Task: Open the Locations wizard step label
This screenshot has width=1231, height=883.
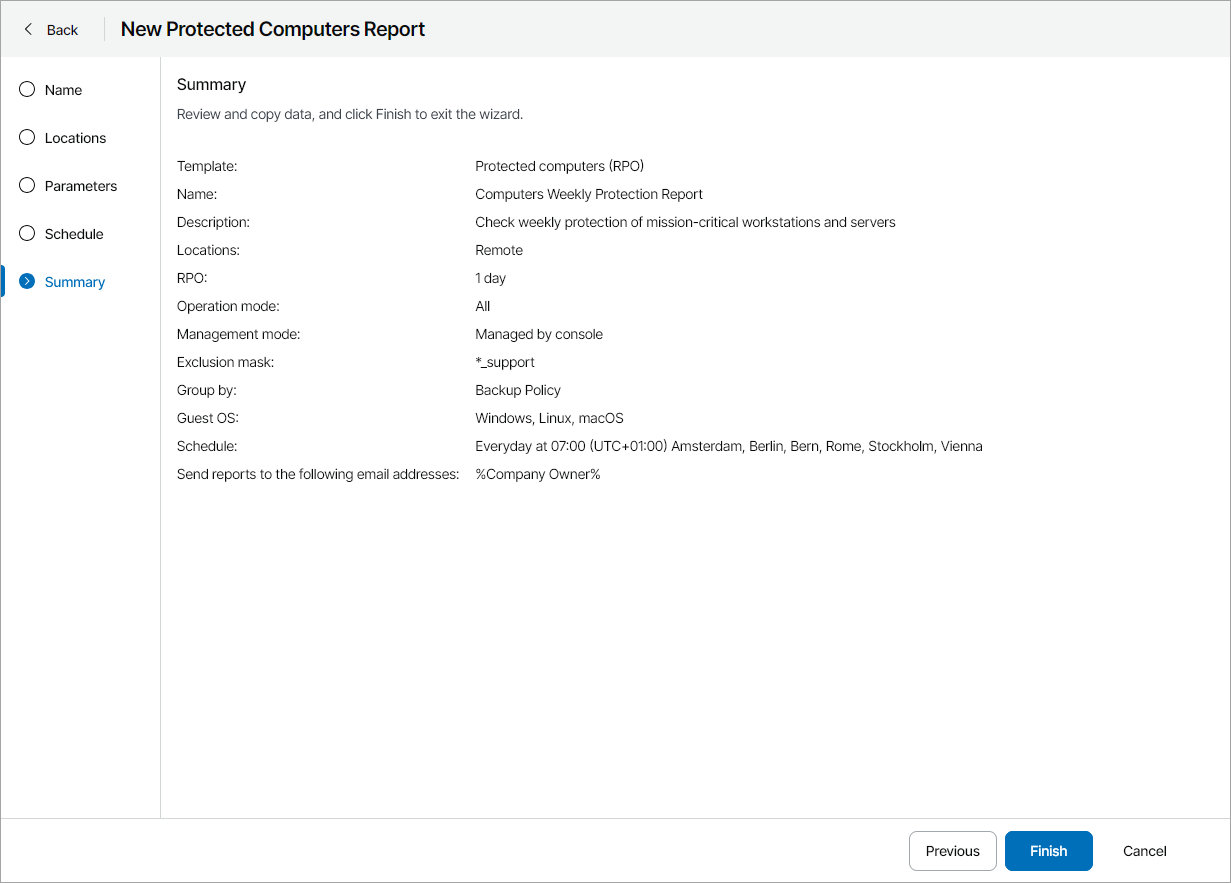Action: (x=75, y=138)
